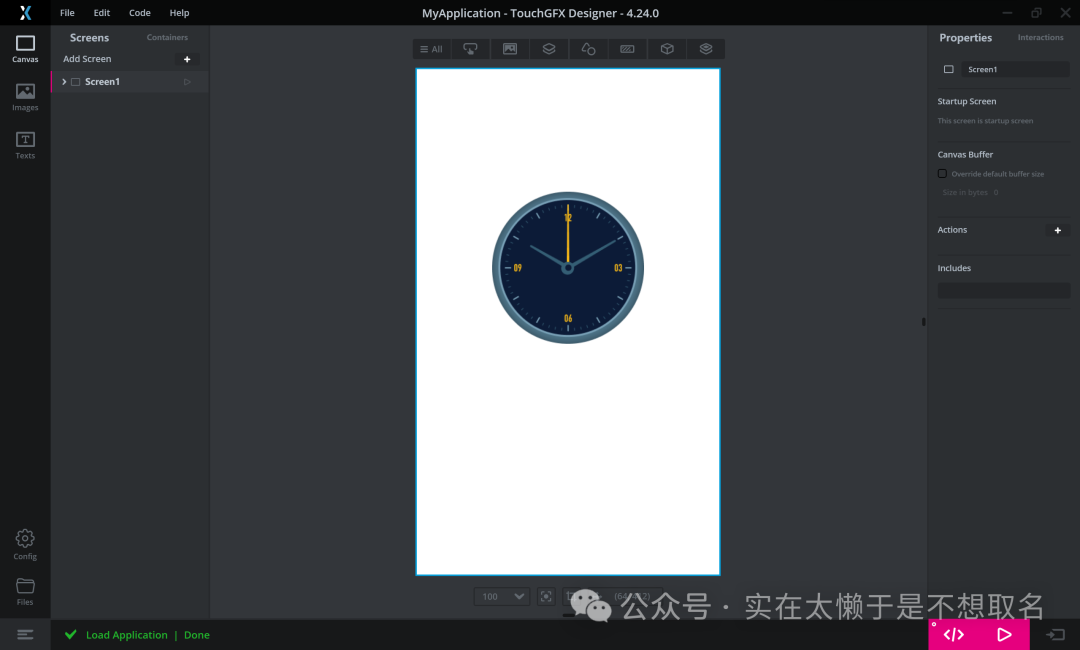The width and height of the screenshot is (1080, 650).
Task: Select the analog clock widget on canvas
Action: (x=568, y=268)
